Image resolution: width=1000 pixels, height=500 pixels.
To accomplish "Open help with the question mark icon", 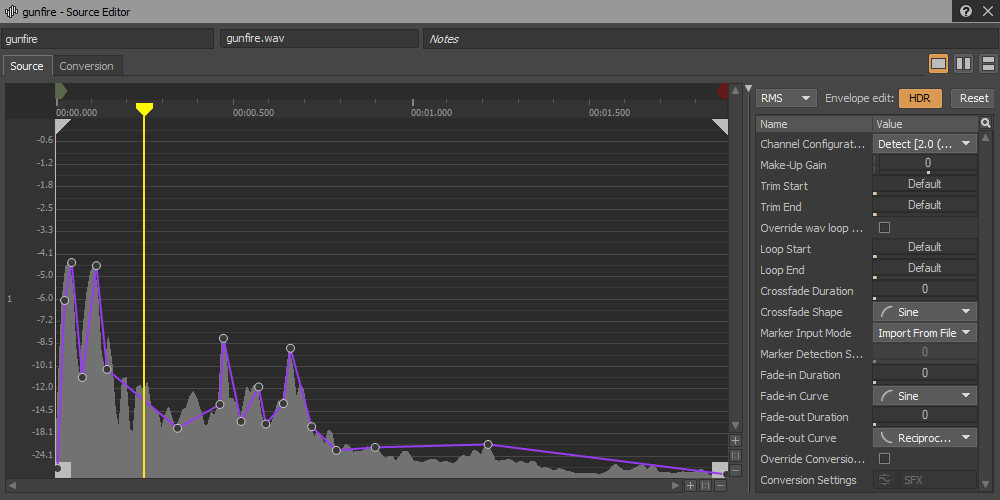I will pyautogui.click(x=966, y=11).
